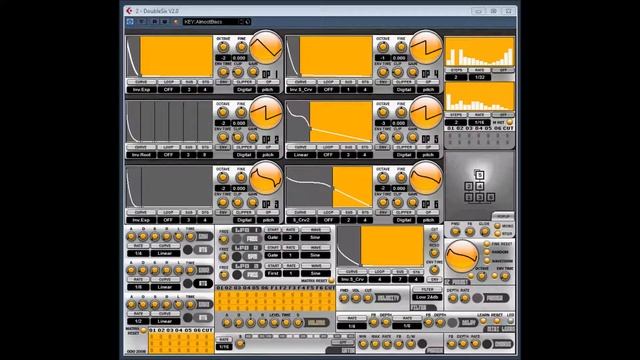The image size is (640, 360).
Task: Toggle the Delay on/off circle
Action: coord(452,323)
